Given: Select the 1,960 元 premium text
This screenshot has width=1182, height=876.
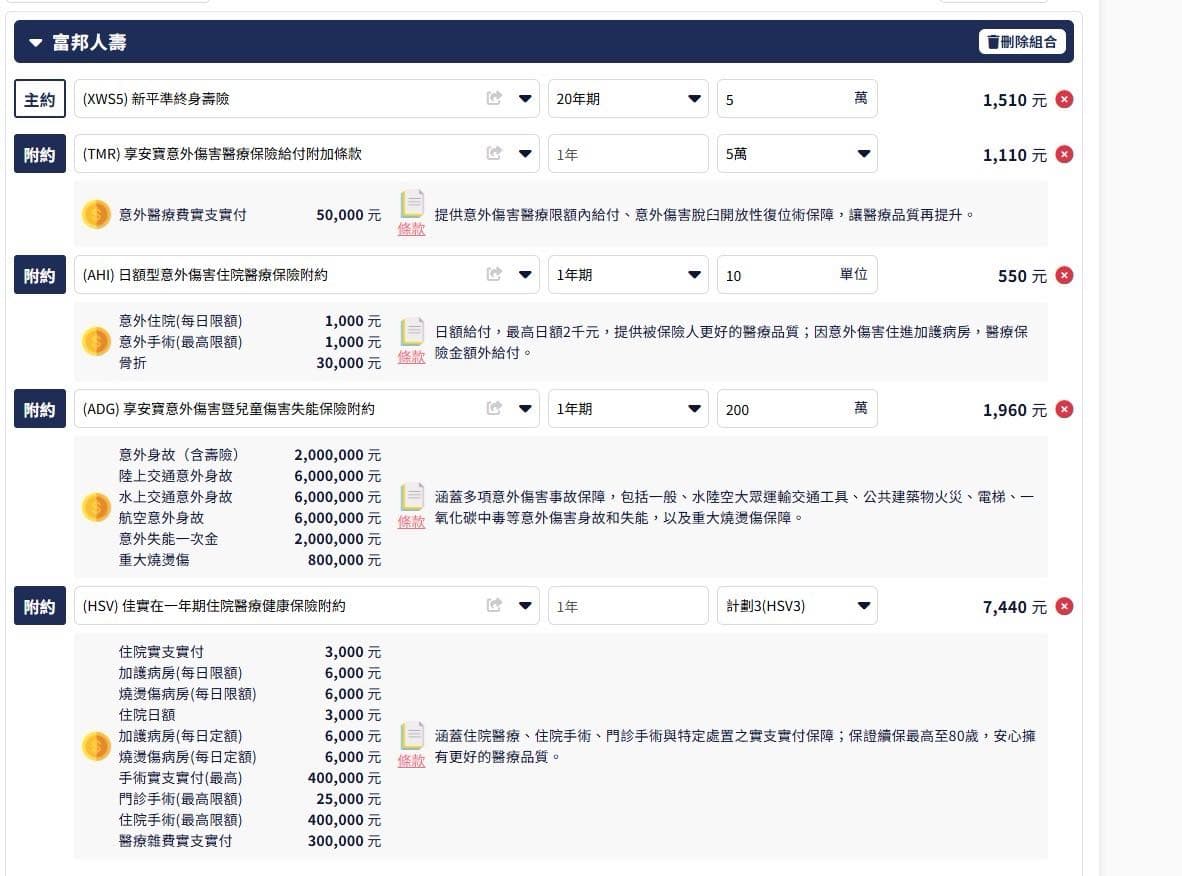Looking at the screenshot, I should point(1015,411).
